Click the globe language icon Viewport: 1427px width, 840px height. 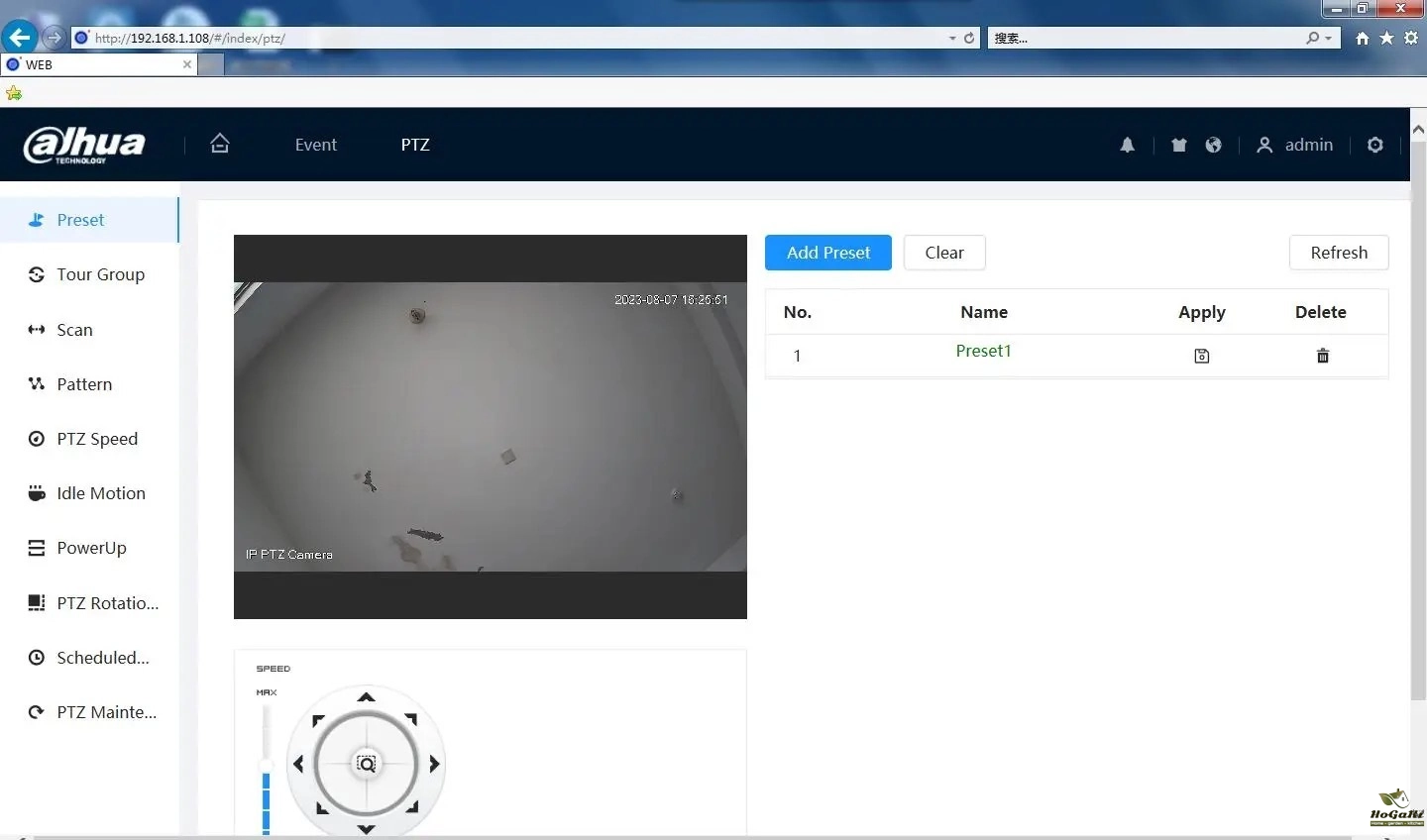click(x=1213, y=145)
